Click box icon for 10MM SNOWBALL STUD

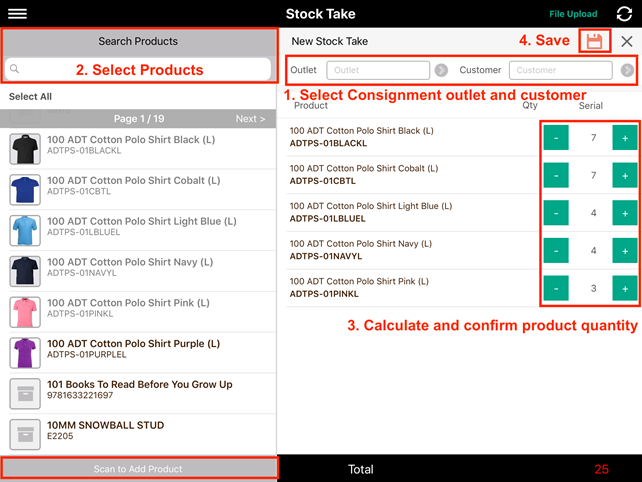[25, 434]
